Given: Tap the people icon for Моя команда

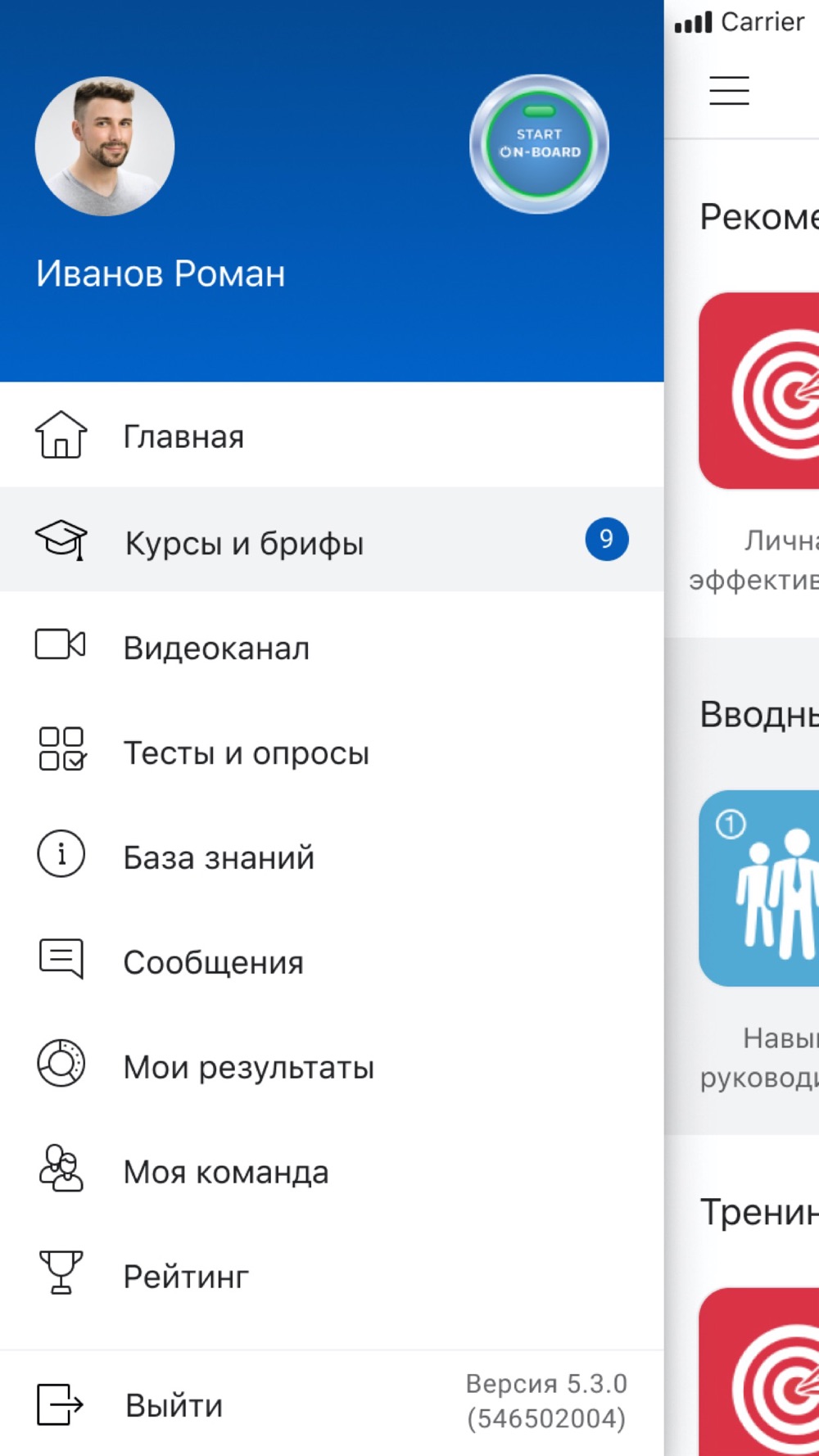Looking at the screenshot, I should click(x=61, y=1169).
